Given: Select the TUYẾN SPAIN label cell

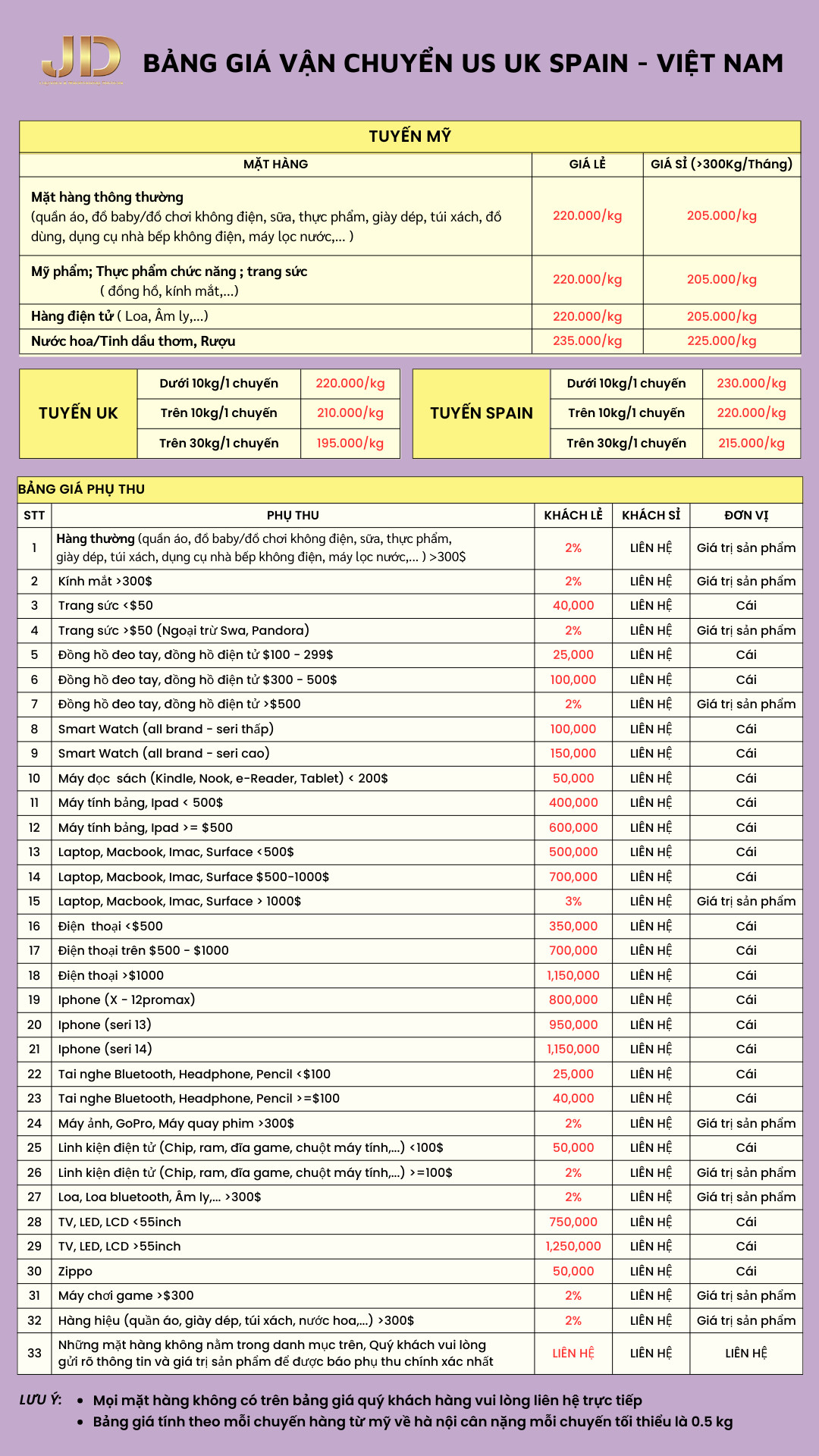Looking at the screenshot, I should click(x=481, y=413).
